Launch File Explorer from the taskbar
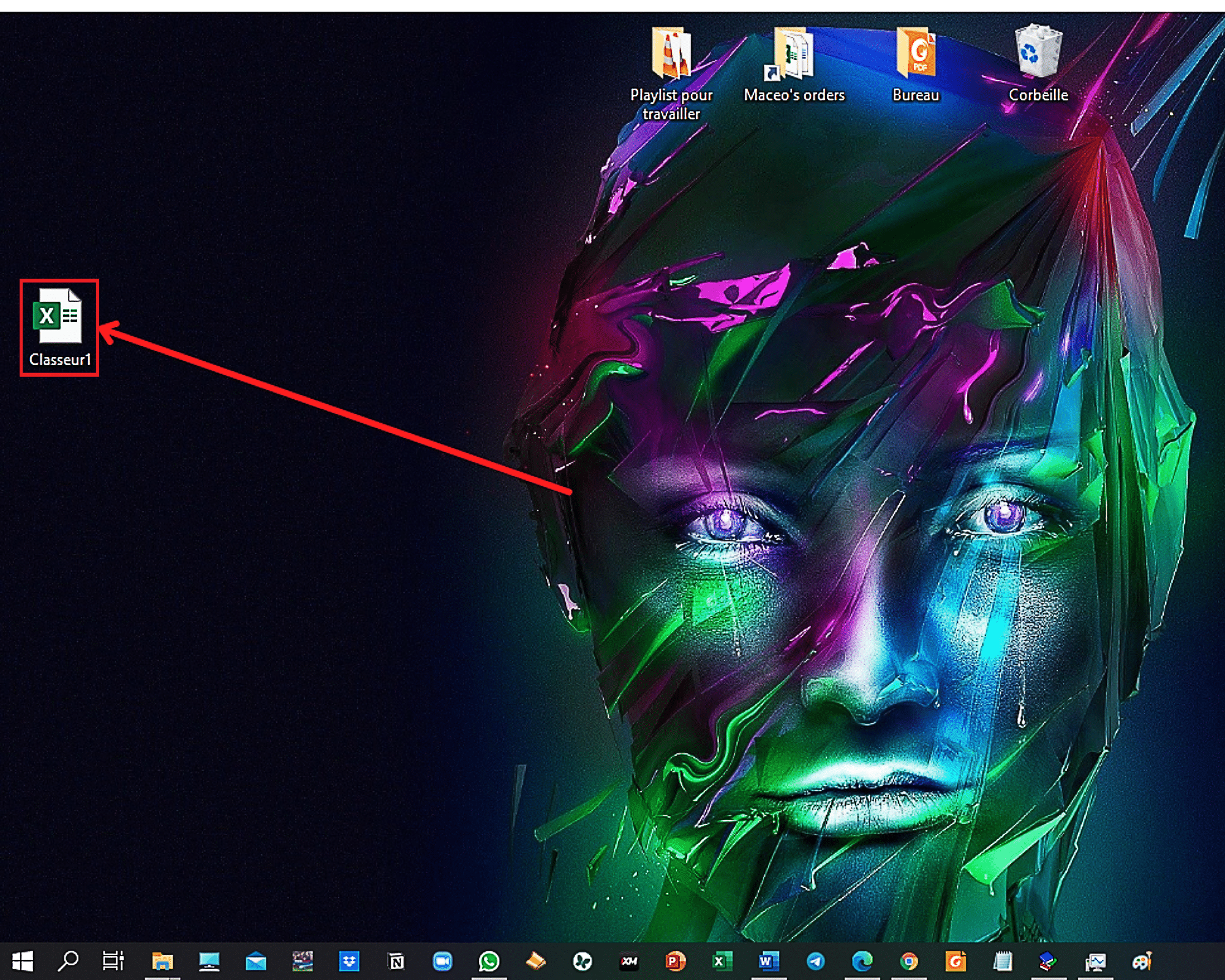Viewport: 1225px width, 980px height. [x=162, y=962]
